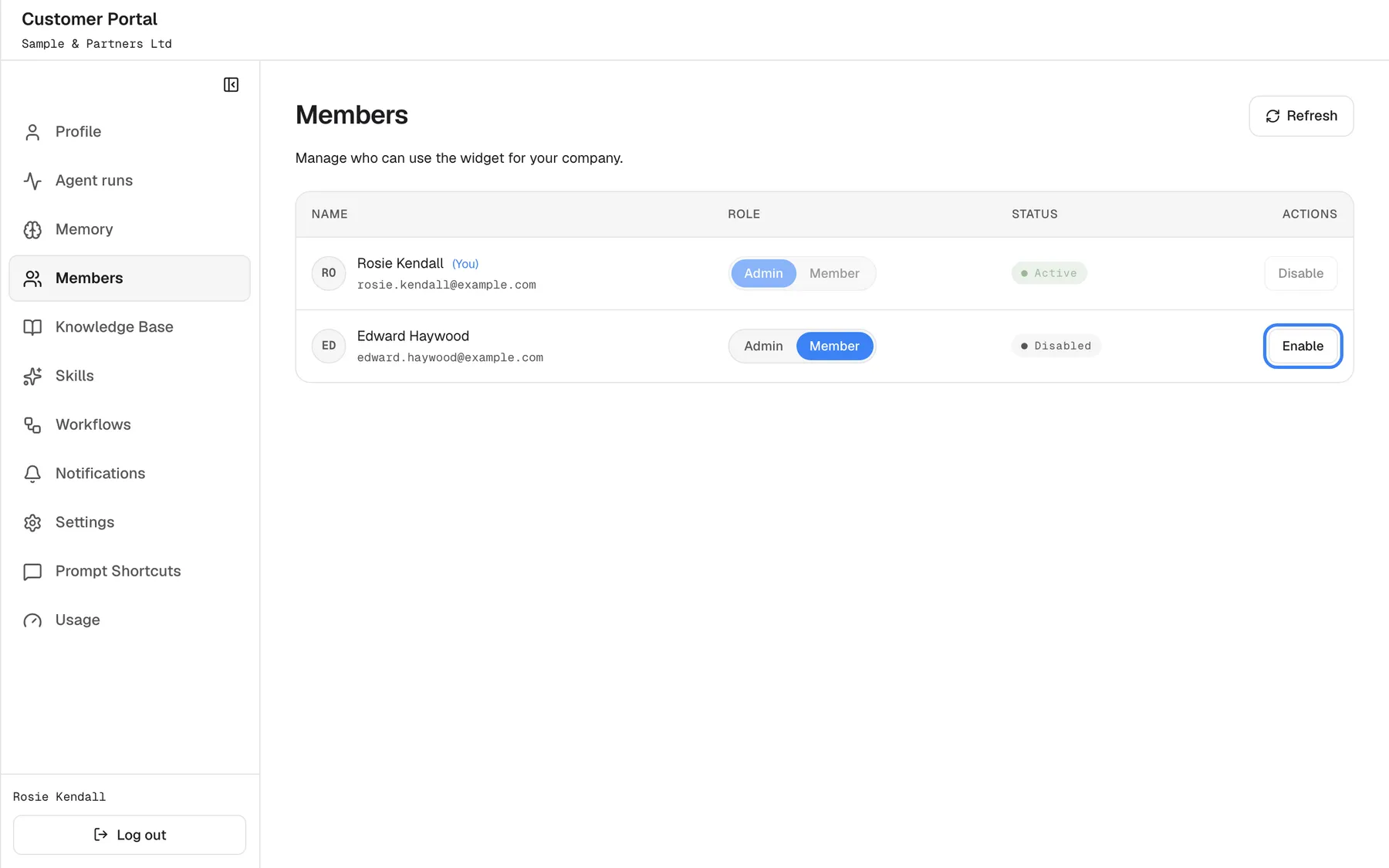
Task: Click the Memory brain icon
Action: coord(32,230)
